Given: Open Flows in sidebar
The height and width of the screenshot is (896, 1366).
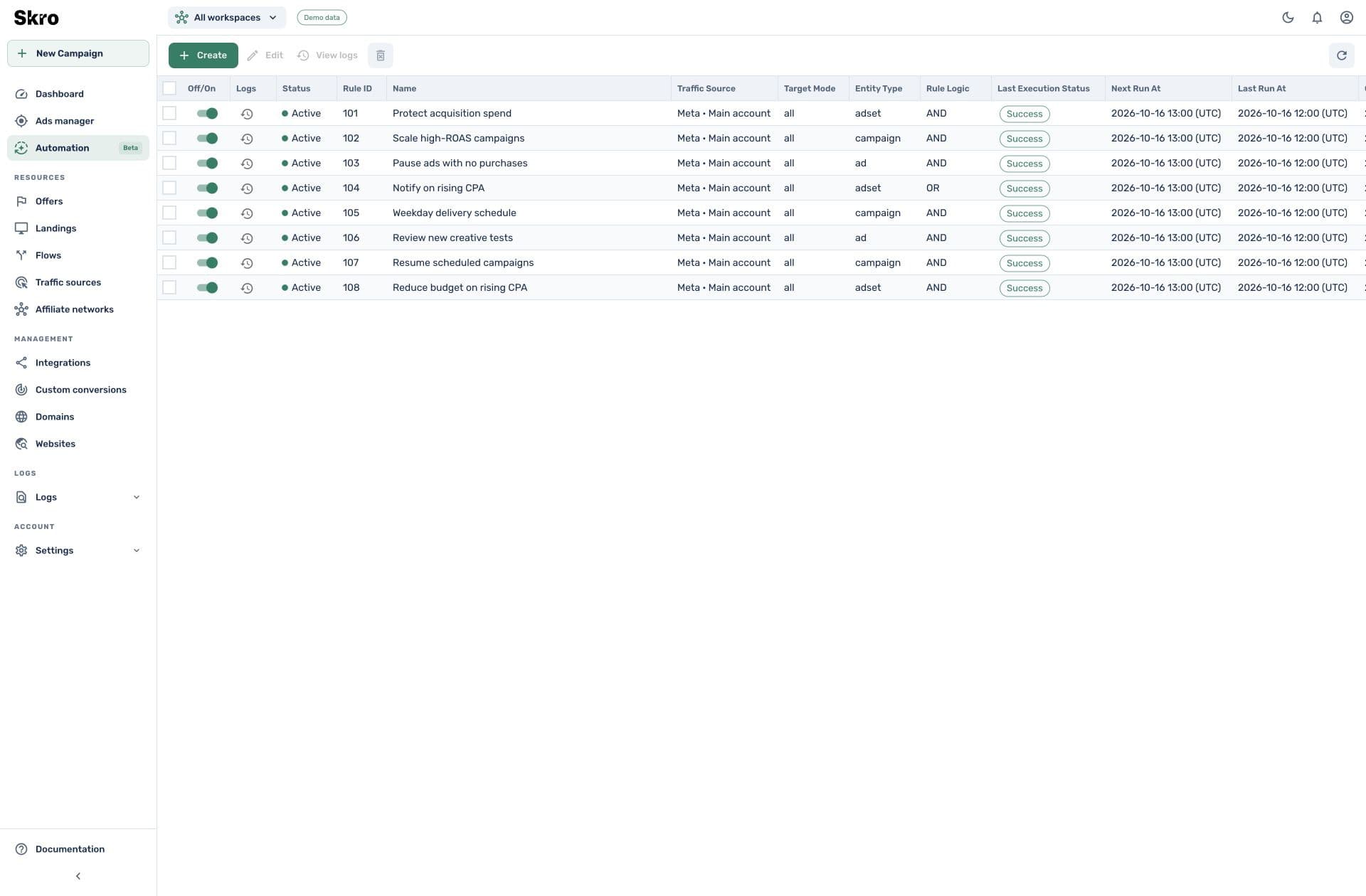Looking at the screenshot, I should [78, 255].
